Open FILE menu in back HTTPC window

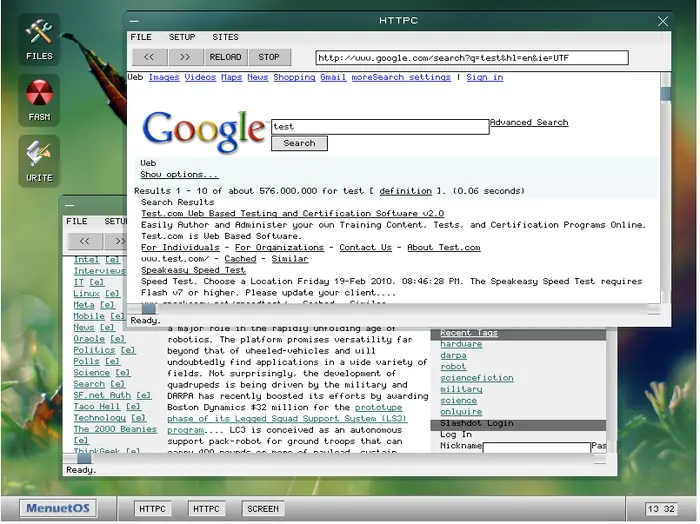tap(77, 221)
